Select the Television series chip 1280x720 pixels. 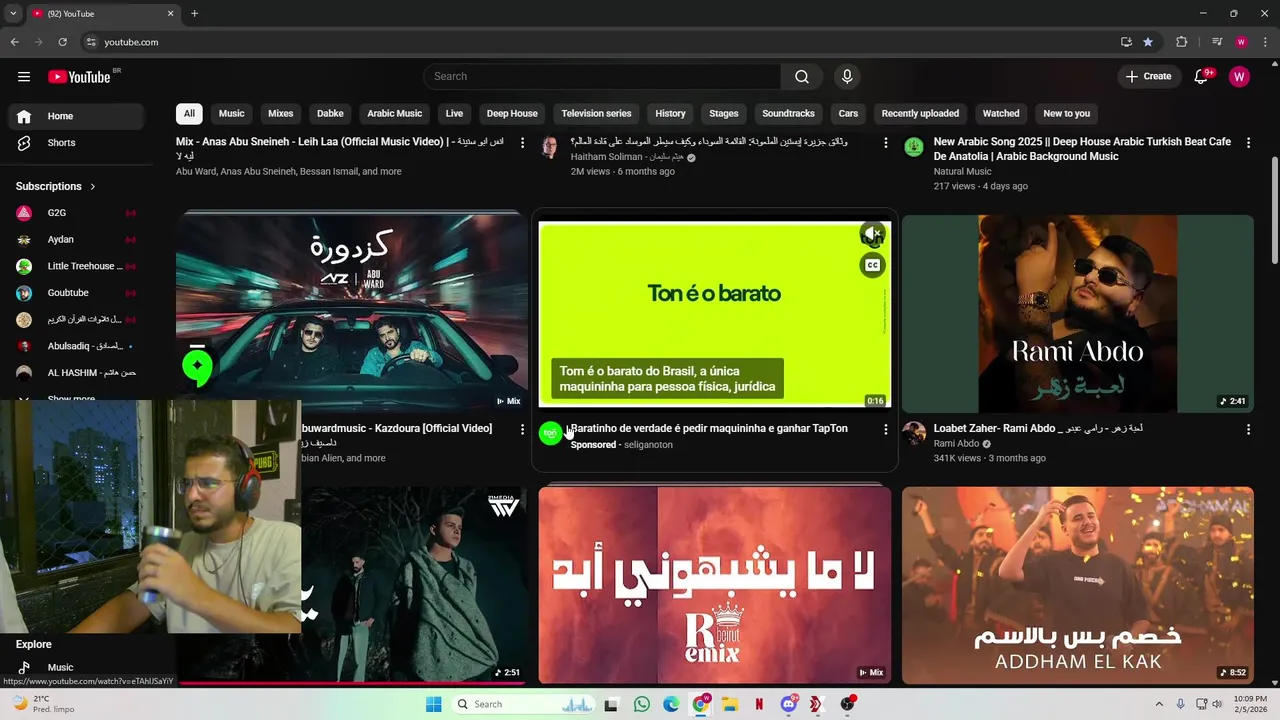(596, 113)
